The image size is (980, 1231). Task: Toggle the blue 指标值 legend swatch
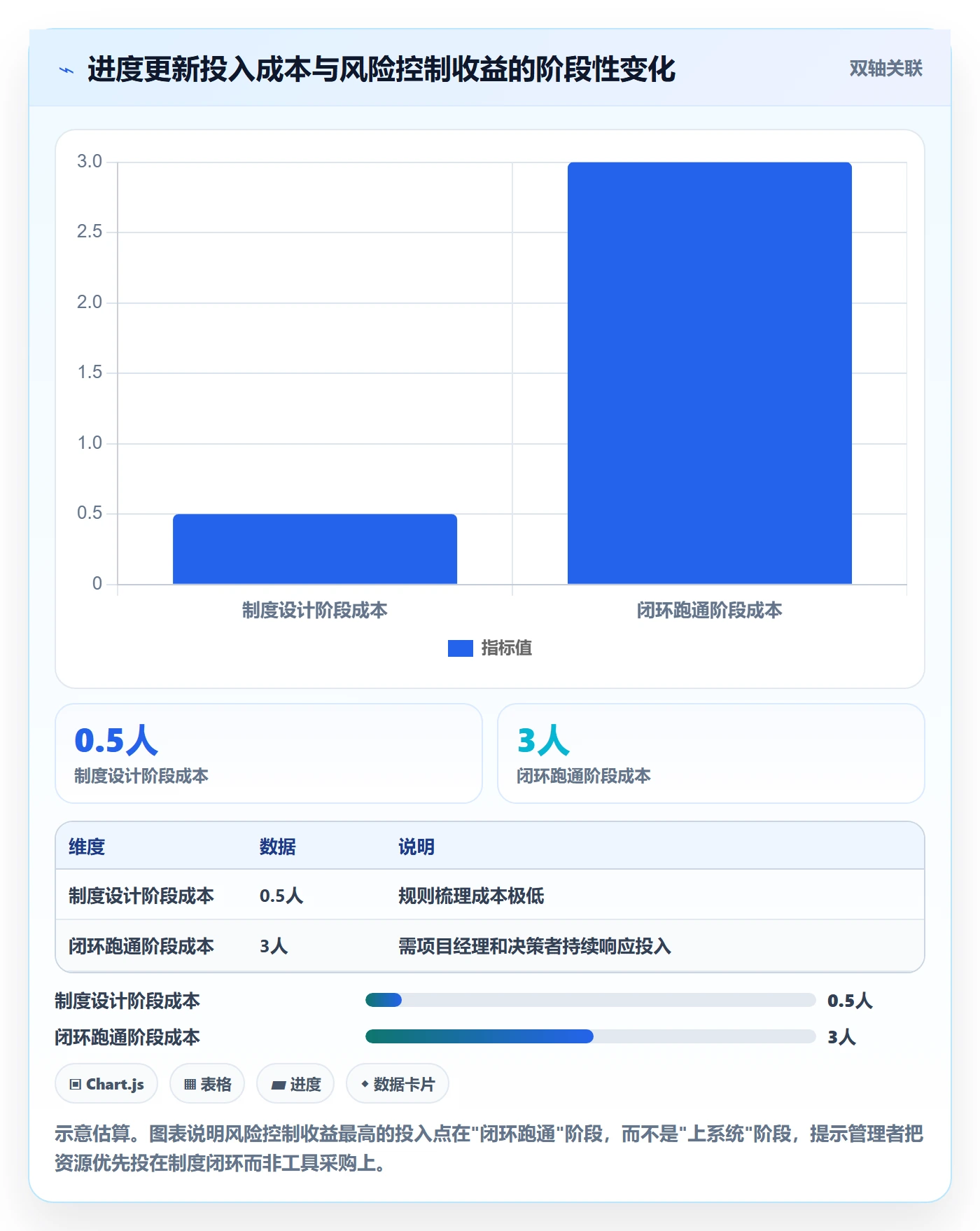(x=460, y=648)
